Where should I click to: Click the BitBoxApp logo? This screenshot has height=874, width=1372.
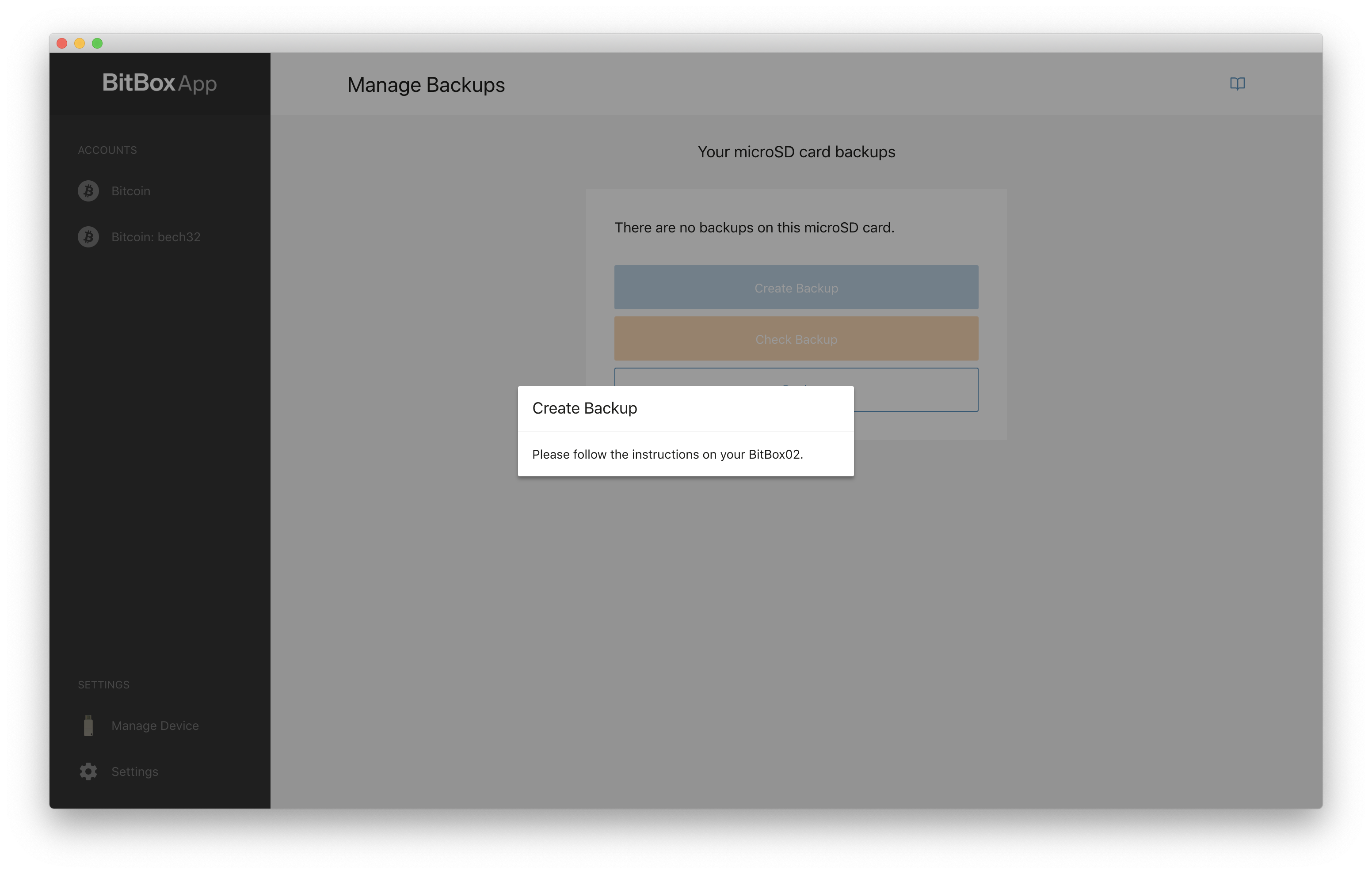pyautogui.click(x=160, y=83)
